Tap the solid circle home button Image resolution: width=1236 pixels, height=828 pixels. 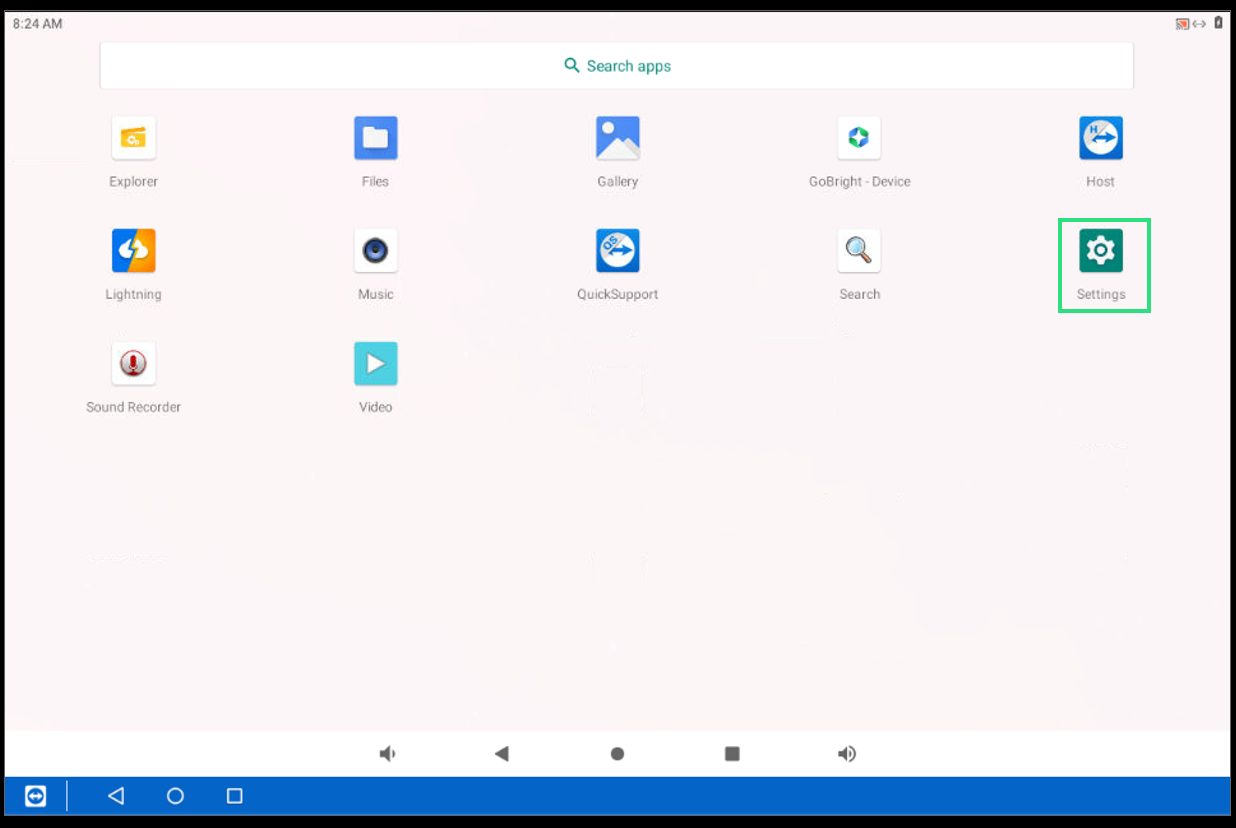click(x=617, y=754)
